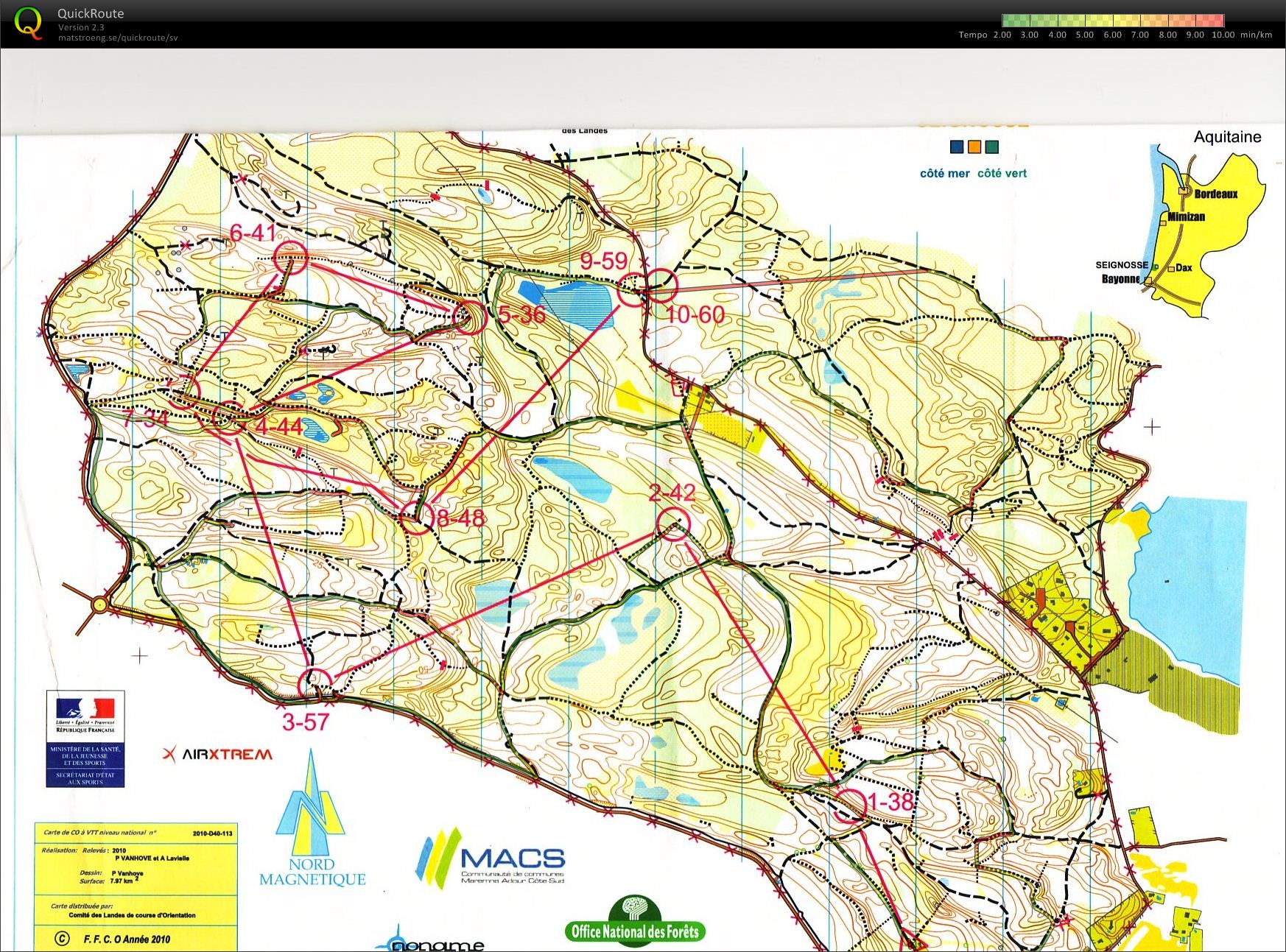
Task: Click the control circle at 5-36
Action: (x=469, y=317)
